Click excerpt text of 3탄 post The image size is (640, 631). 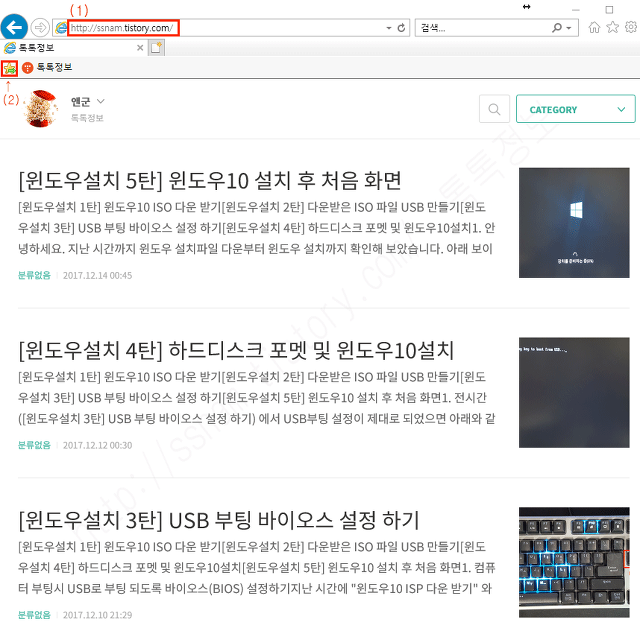pos(256,567)
